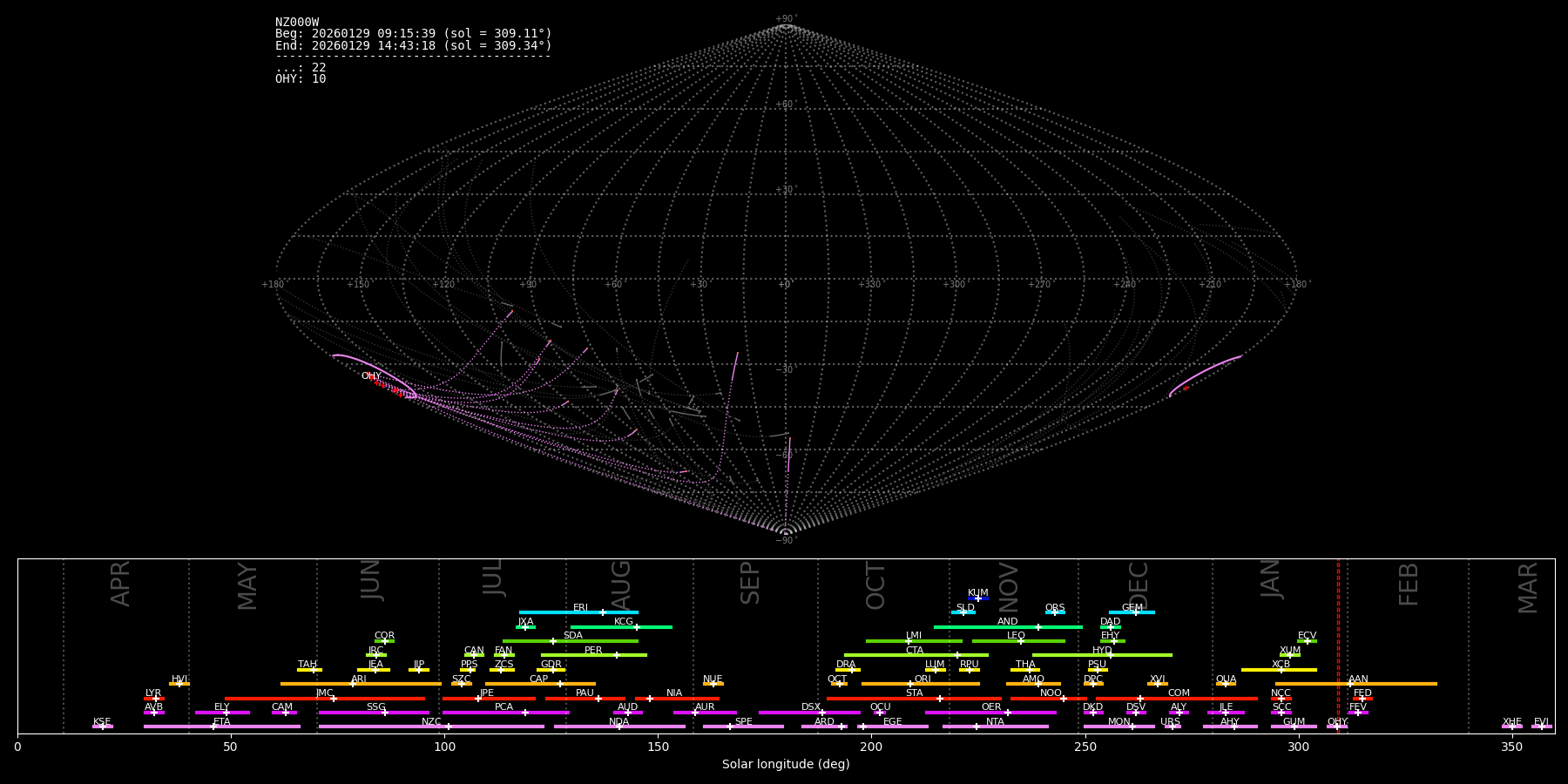
Task: Click the URS shower label
Action: click(x=1170, y=722)
